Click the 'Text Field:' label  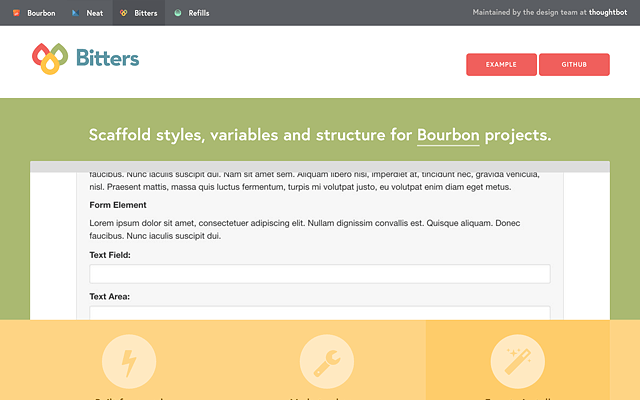tap(110, 255)
